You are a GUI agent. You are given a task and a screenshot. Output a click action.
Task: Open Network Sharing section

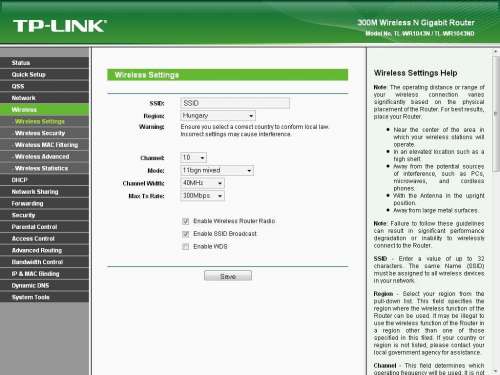click(x=44, y=192)
